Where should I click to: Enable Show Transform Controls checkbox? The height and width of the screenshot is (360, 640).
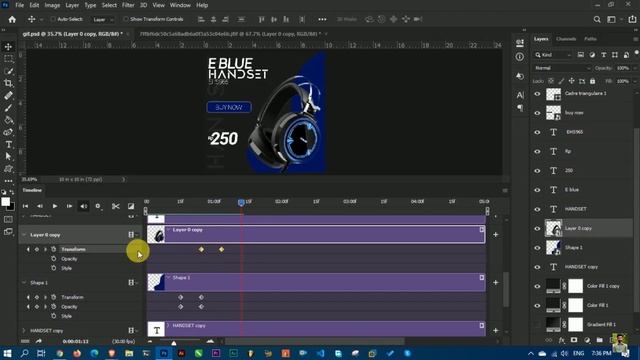point(126,19)
